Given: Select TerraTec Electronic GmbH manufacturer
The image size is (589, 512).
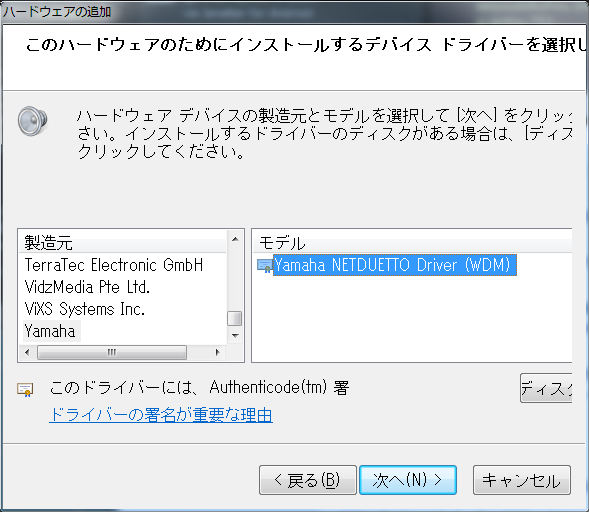Looking at the screenshot, I should click(114, 265).
